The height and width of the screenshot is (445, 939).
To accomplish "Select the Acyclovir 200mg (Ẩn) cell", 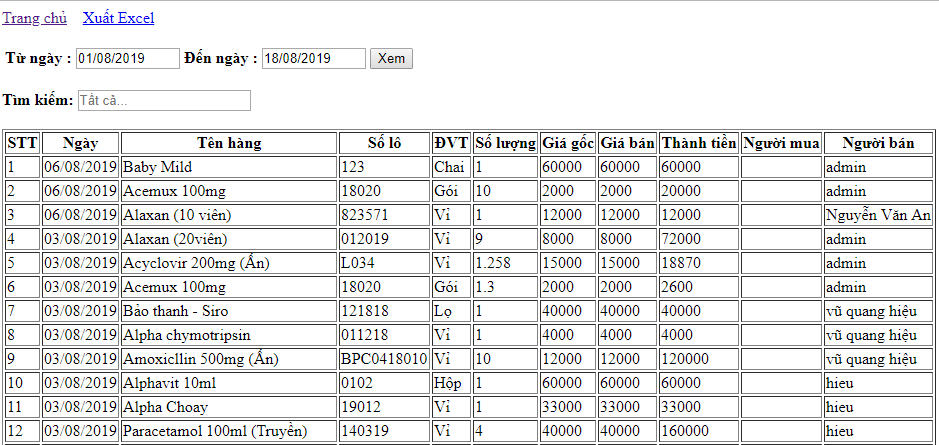I will click(229, 263).
